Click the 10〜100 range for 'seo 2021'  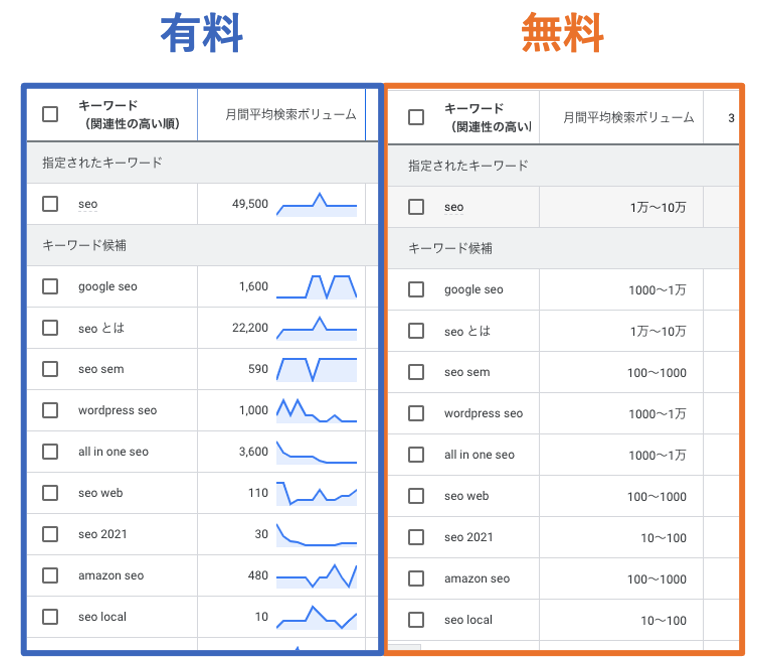664,538
